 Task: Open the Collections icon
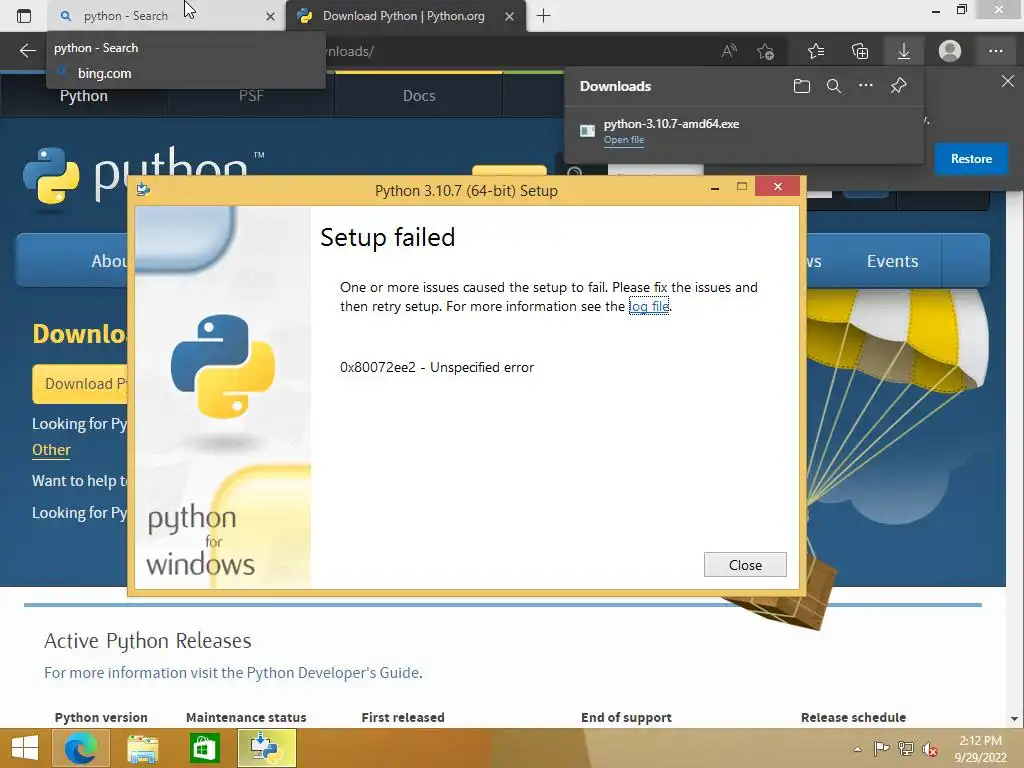pos(860,51)
